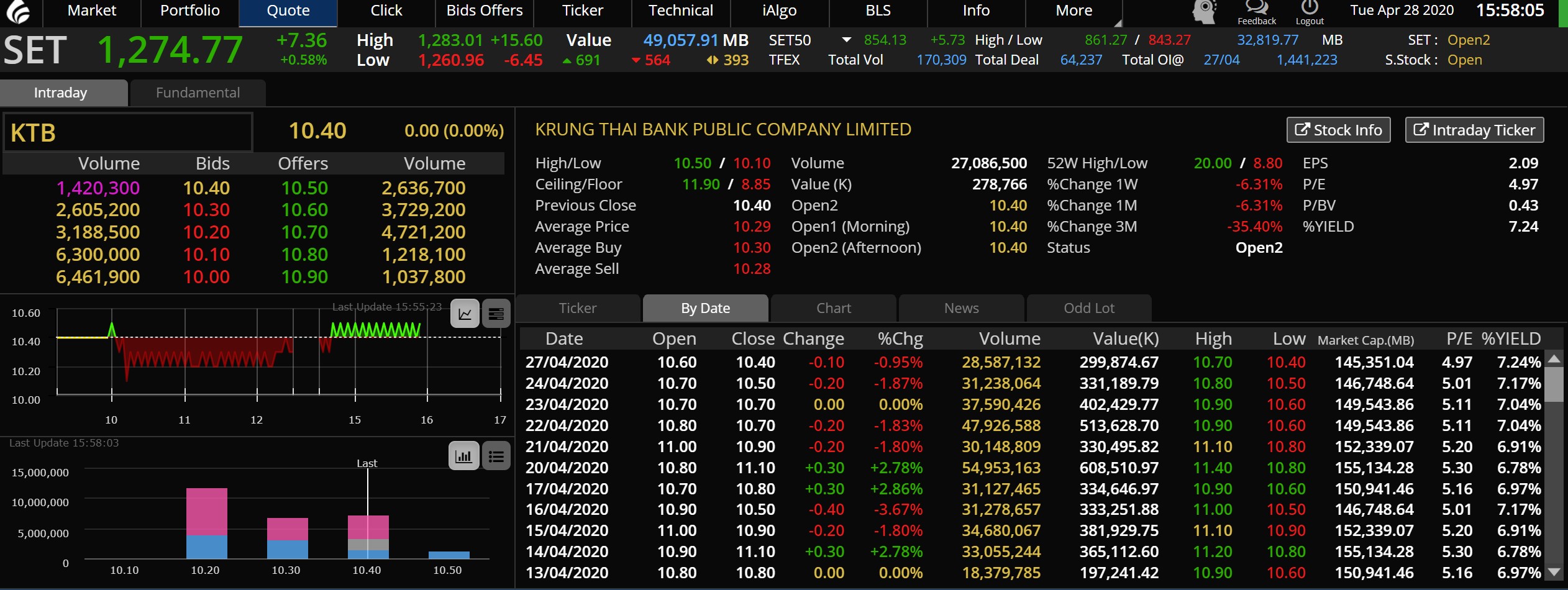Switch intraday price panel to line chart view

click(x=465, y=314)
